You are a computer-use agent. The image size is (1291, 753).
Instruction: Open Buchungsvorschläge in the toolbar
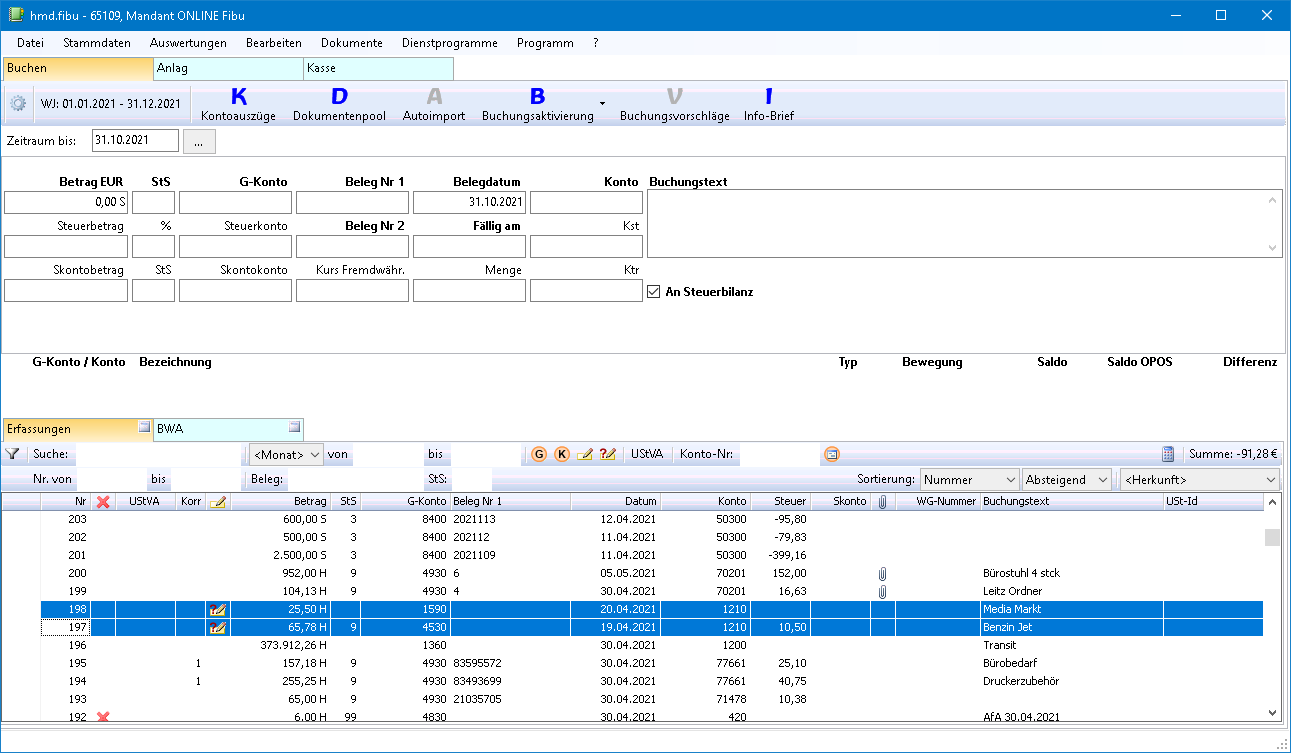(x=674, y=104)
